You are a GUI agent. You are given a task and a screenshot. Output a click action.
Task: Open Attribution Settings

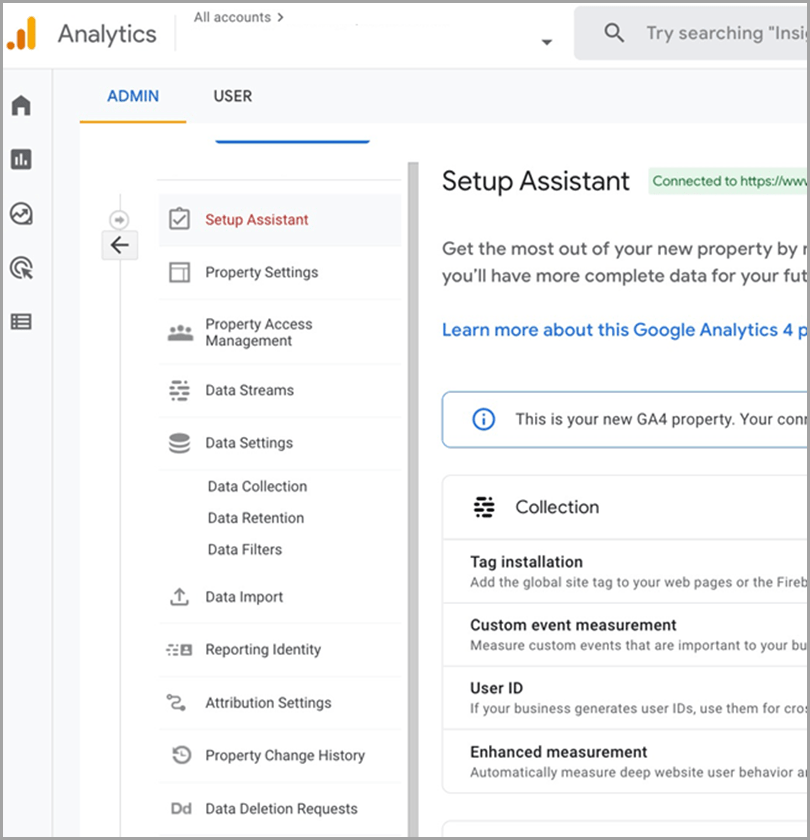click(x=280, y=702)
